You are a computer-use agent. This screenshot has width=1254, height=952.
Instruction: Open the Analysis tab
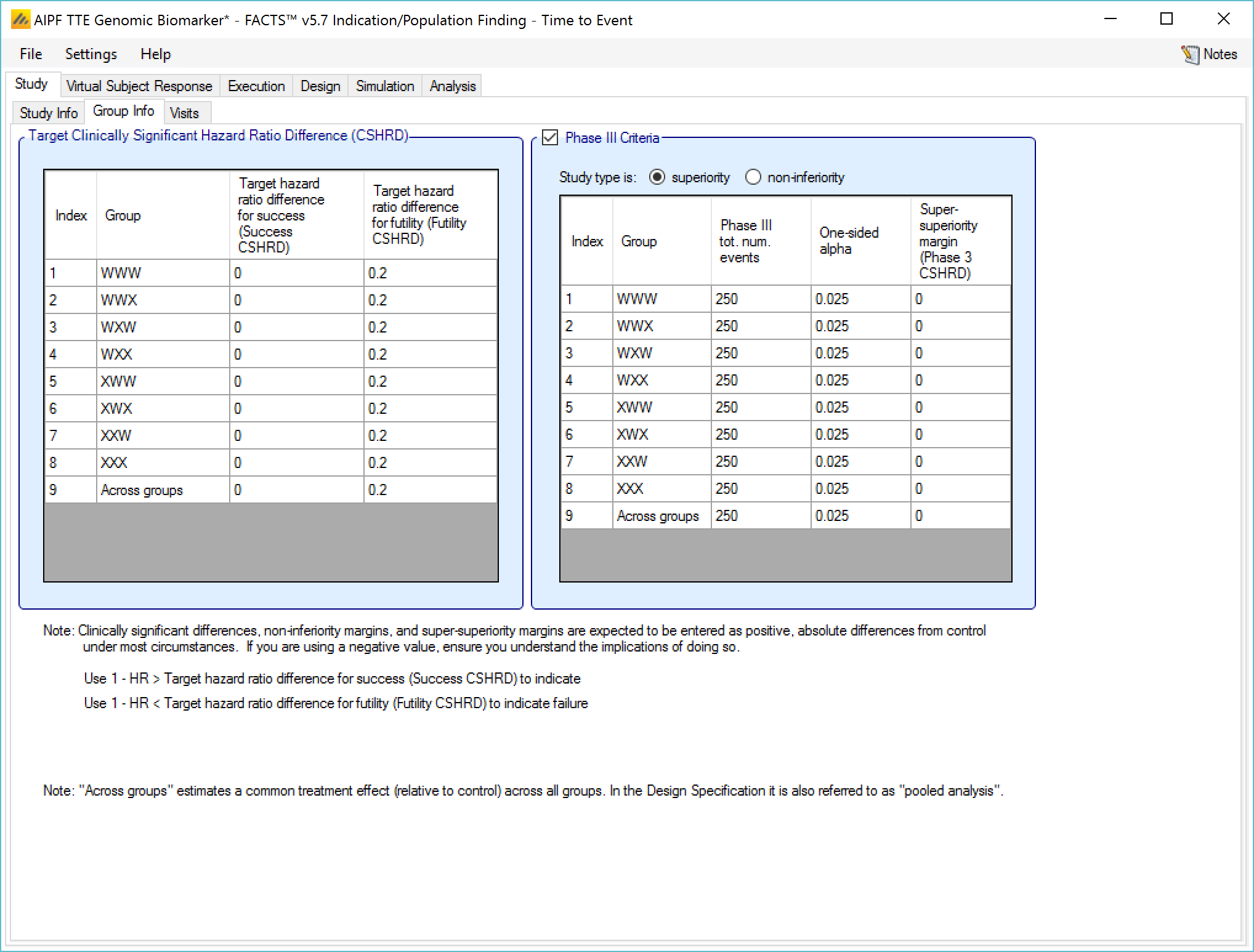pos(452,86)
